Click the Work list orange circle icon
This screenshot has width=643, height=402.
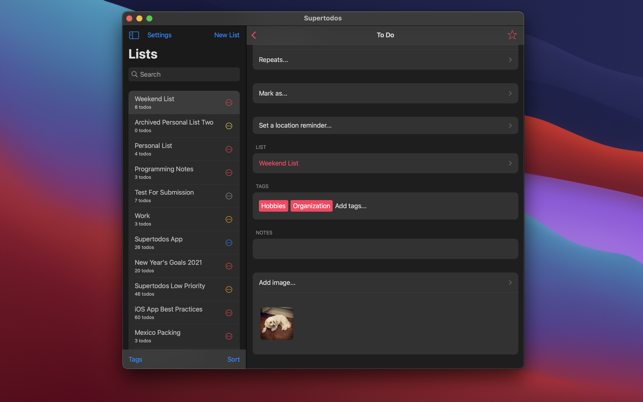click(229, 219)
